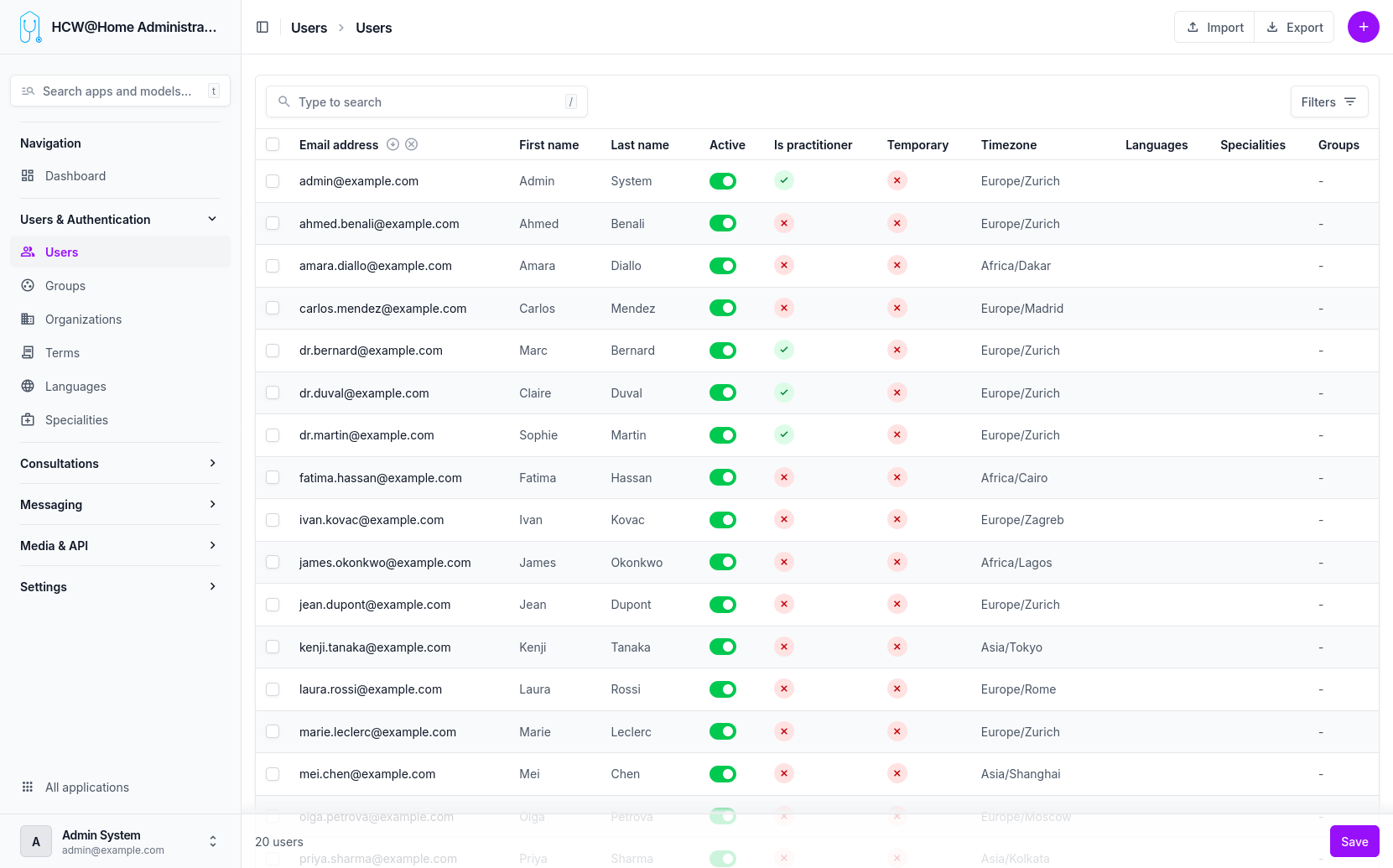
Task: Toggle the sidebar collapse icon
Action: [262, 28]
